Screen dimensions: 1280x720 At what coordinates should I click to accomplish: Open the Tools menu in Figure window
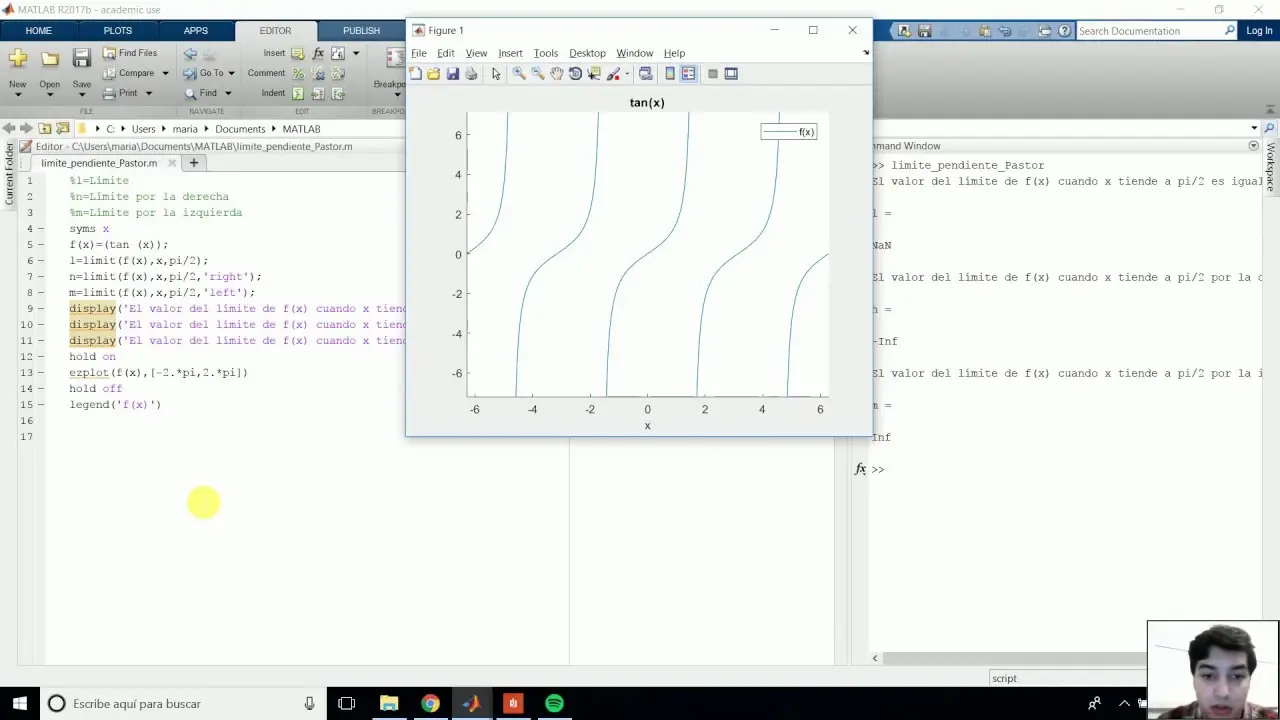click(545, 53)
